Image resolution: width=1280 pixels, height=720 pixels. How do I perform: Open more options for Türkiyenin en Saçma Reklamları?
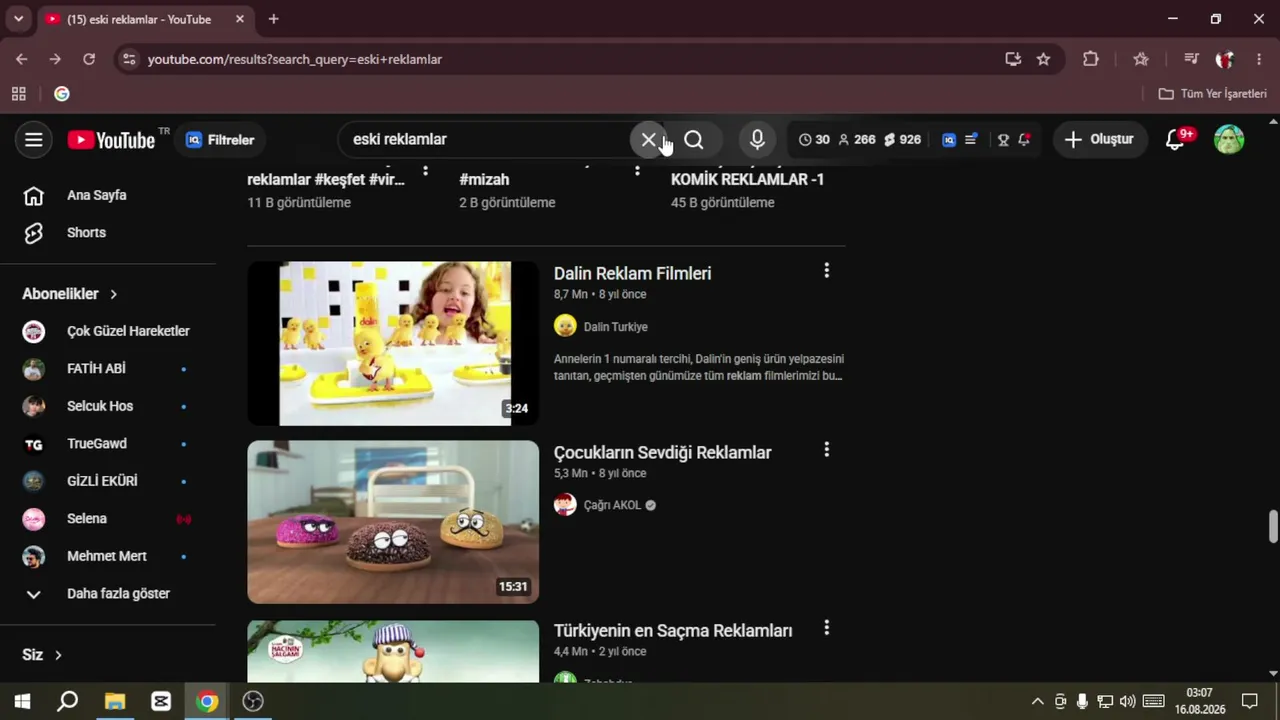[826, 628]
